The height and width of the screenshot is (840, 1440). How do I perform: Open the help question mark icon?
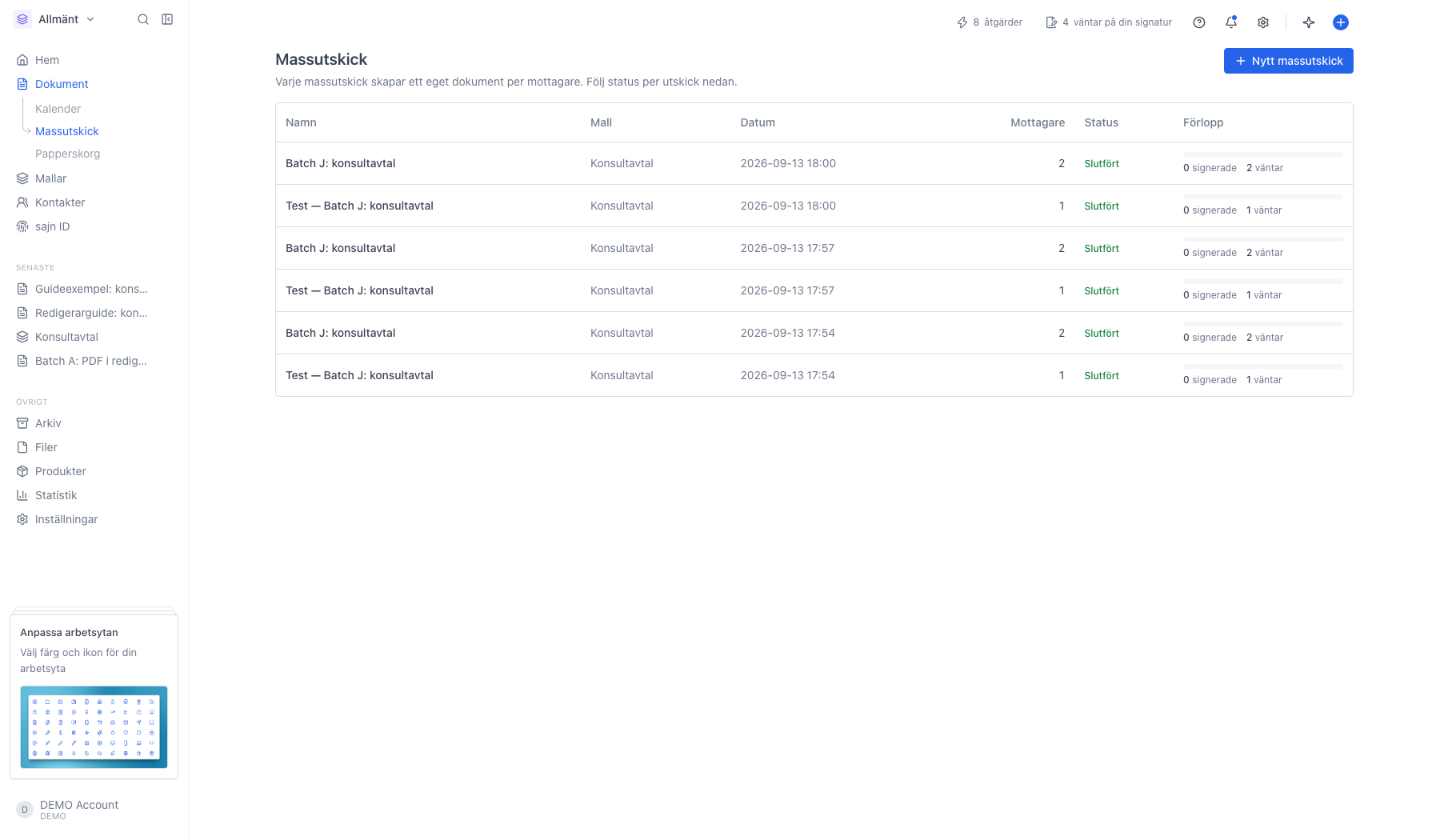pyautogui.click(x=1199, y=22)
